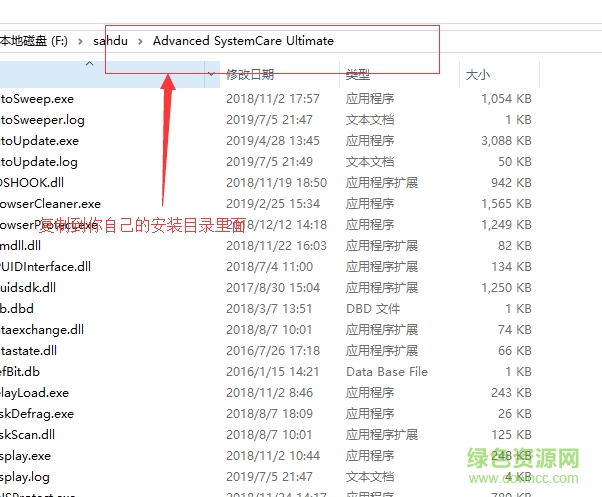Click size 942 KB
The width and height of the screenshot is (602, 497).
click(512, 183)
